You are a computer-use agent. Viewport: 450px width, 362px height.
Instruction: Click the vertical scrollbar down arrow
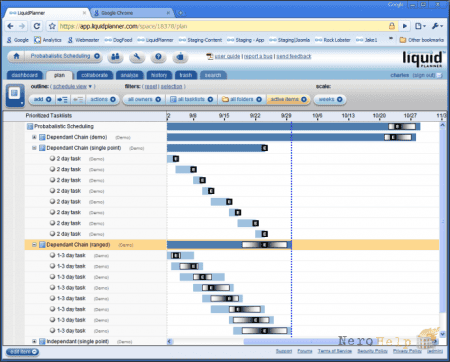[x=442, y=333]
